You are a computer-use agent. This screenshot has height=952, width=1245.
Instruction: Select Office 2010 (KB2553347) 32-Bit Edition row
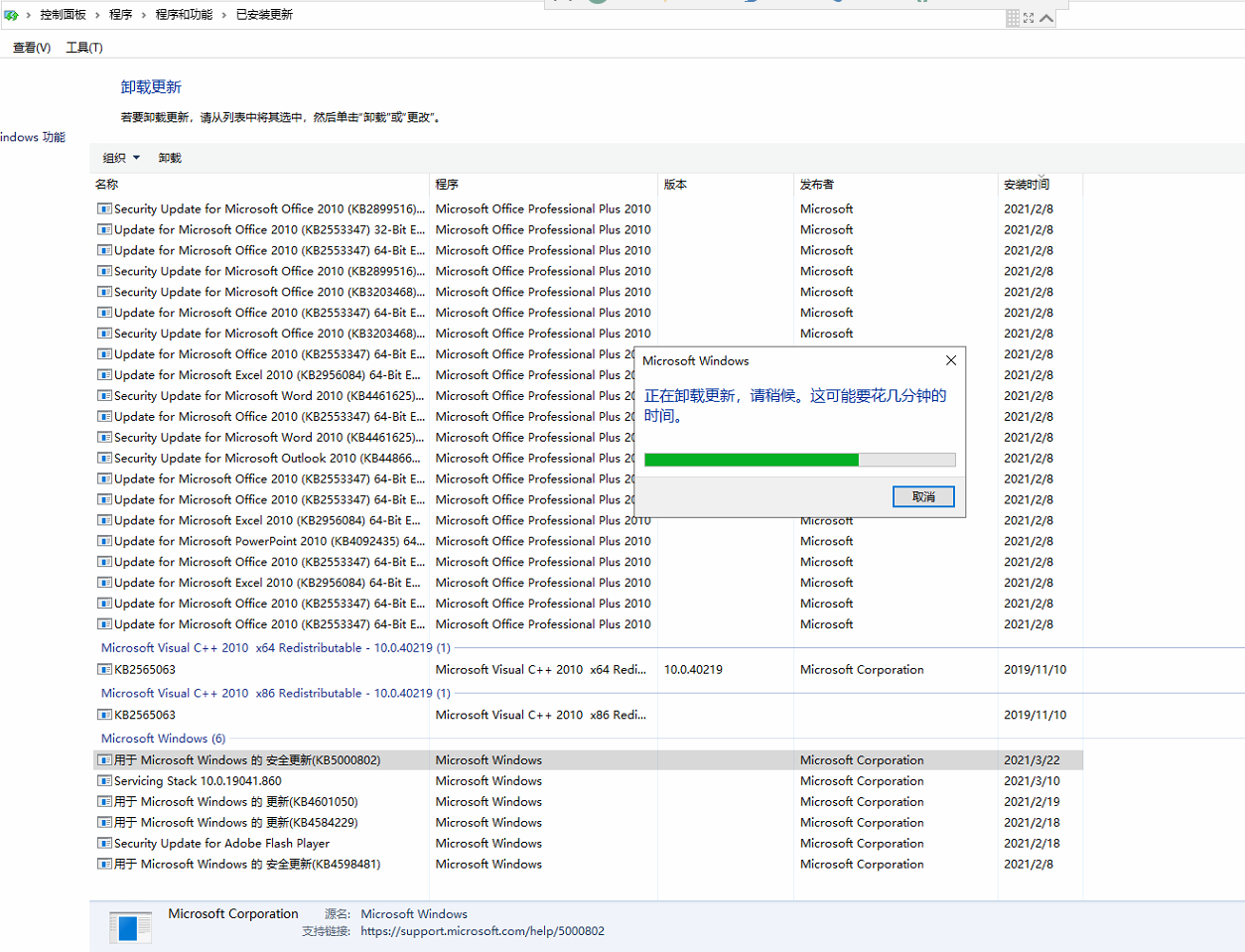588,229
